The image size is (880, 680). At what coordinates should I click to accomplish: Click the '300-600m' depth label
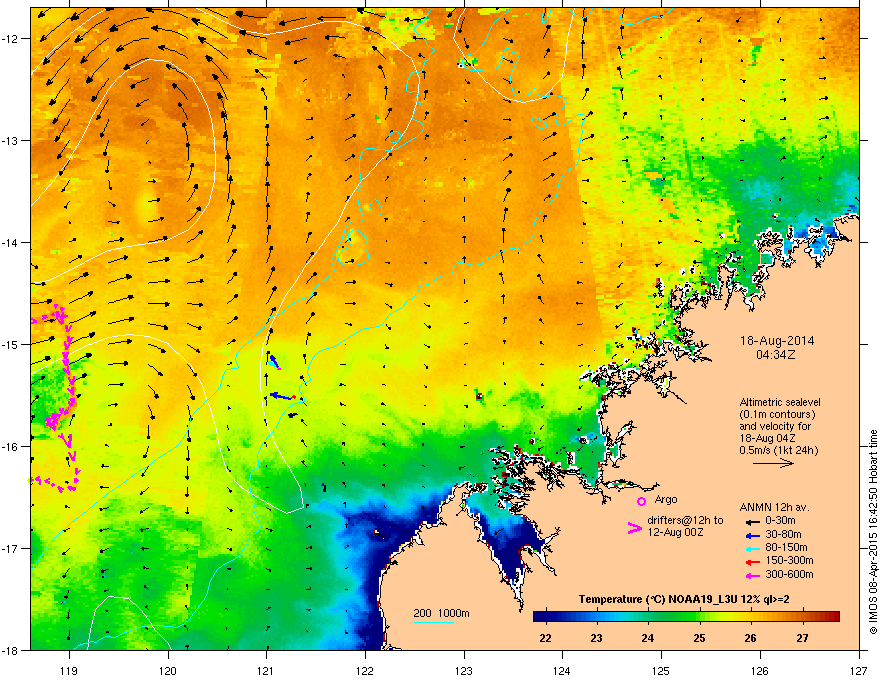tap(789, 574)
